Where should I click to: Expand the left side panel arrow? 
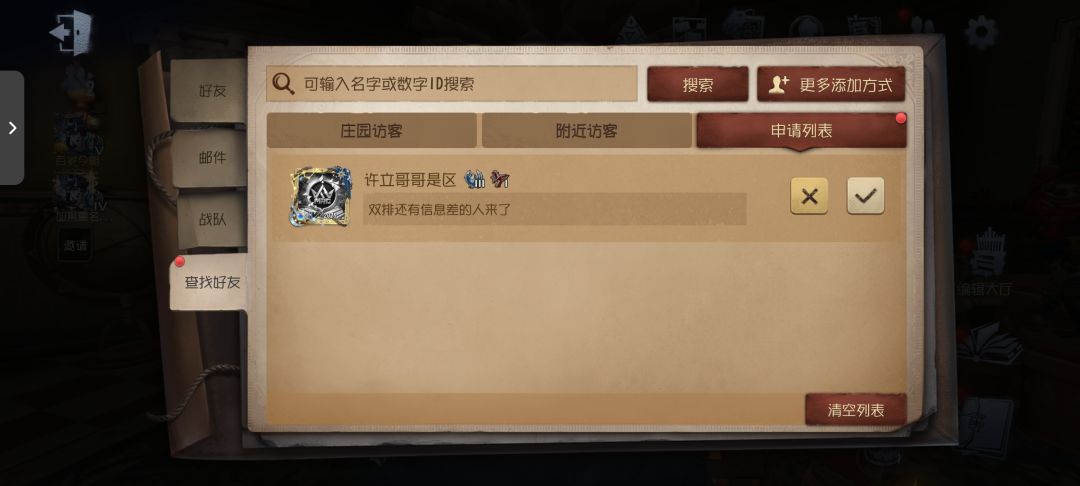12,128
